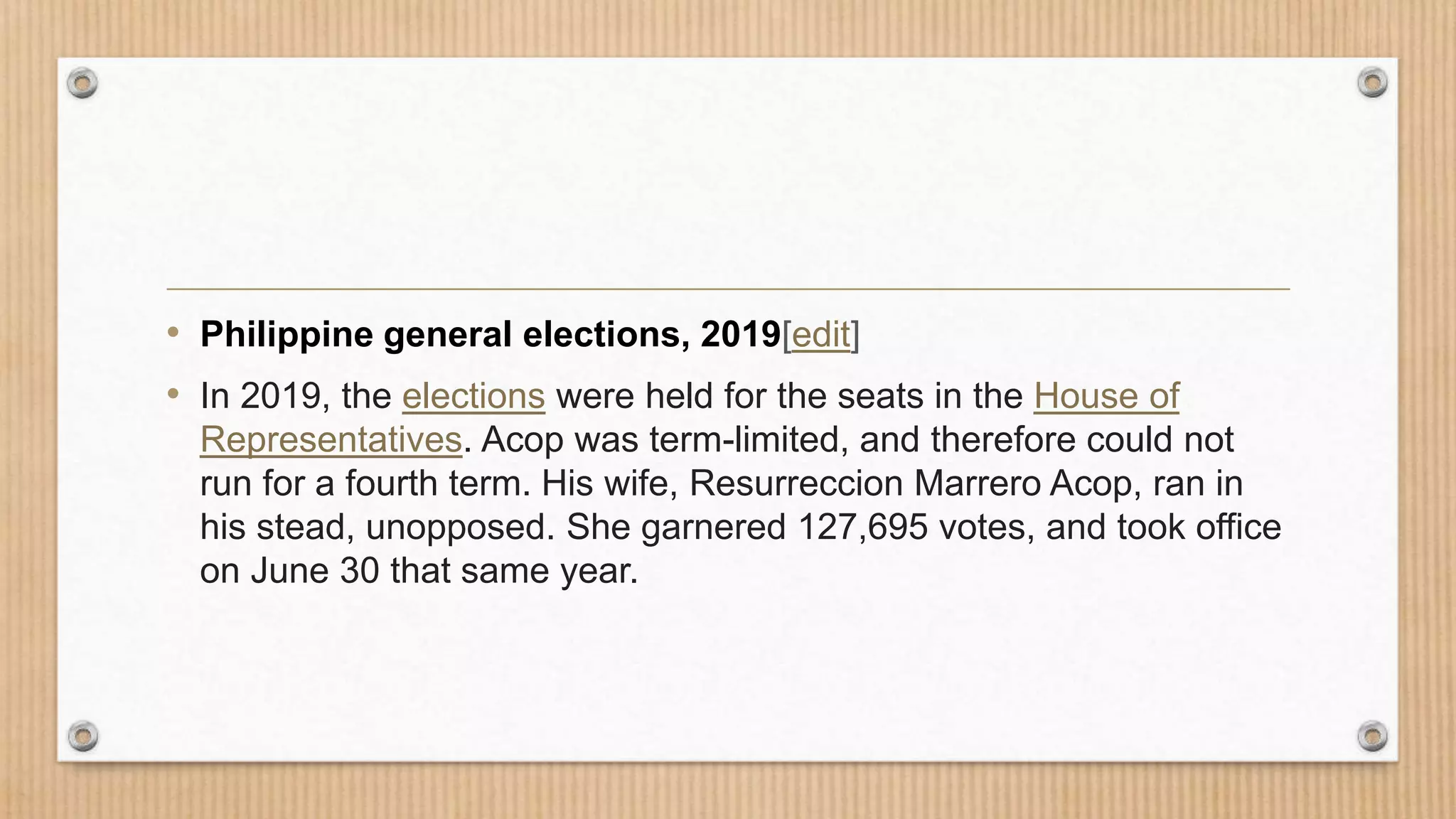Image resolution: width=1456 pixels, height=819 pixels.
Task: Click the top-left metal rivet
Action: pos(82,83)
